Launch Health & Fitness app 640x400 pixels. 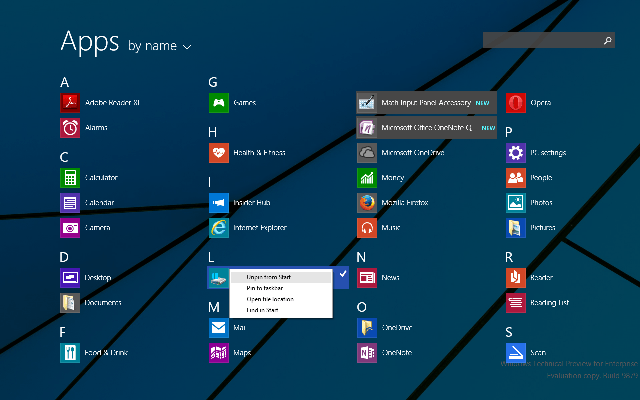(x=247, y=153)
